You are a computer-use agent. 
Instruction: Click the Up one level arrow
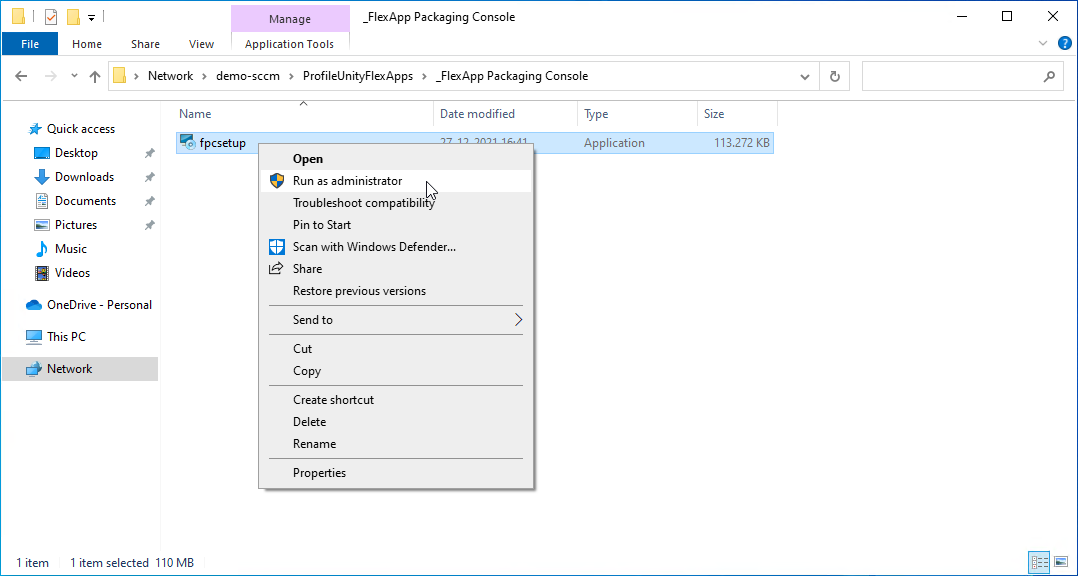pos(95,76)
